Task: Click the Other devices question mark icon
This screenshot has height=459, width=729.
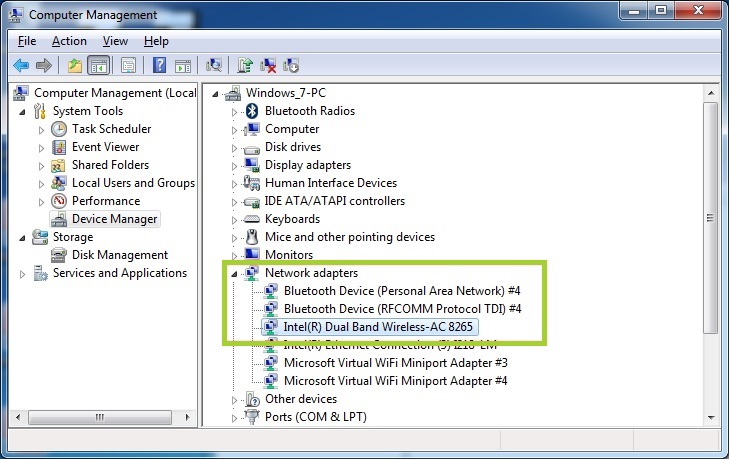Action: point(252,399)
